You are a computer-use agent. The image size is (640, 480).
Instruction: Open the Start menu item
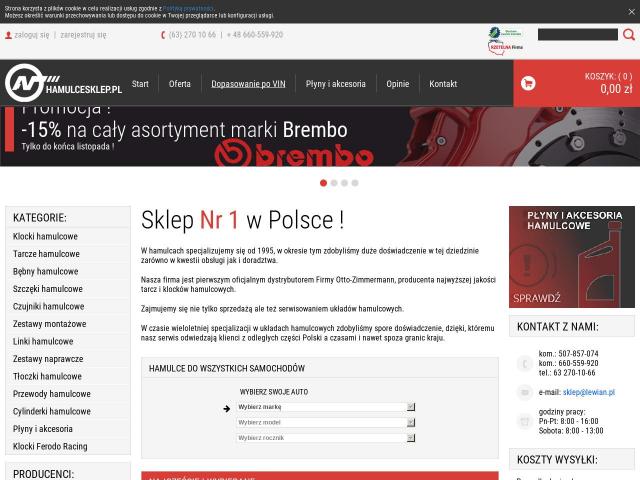tap(140, 84)
